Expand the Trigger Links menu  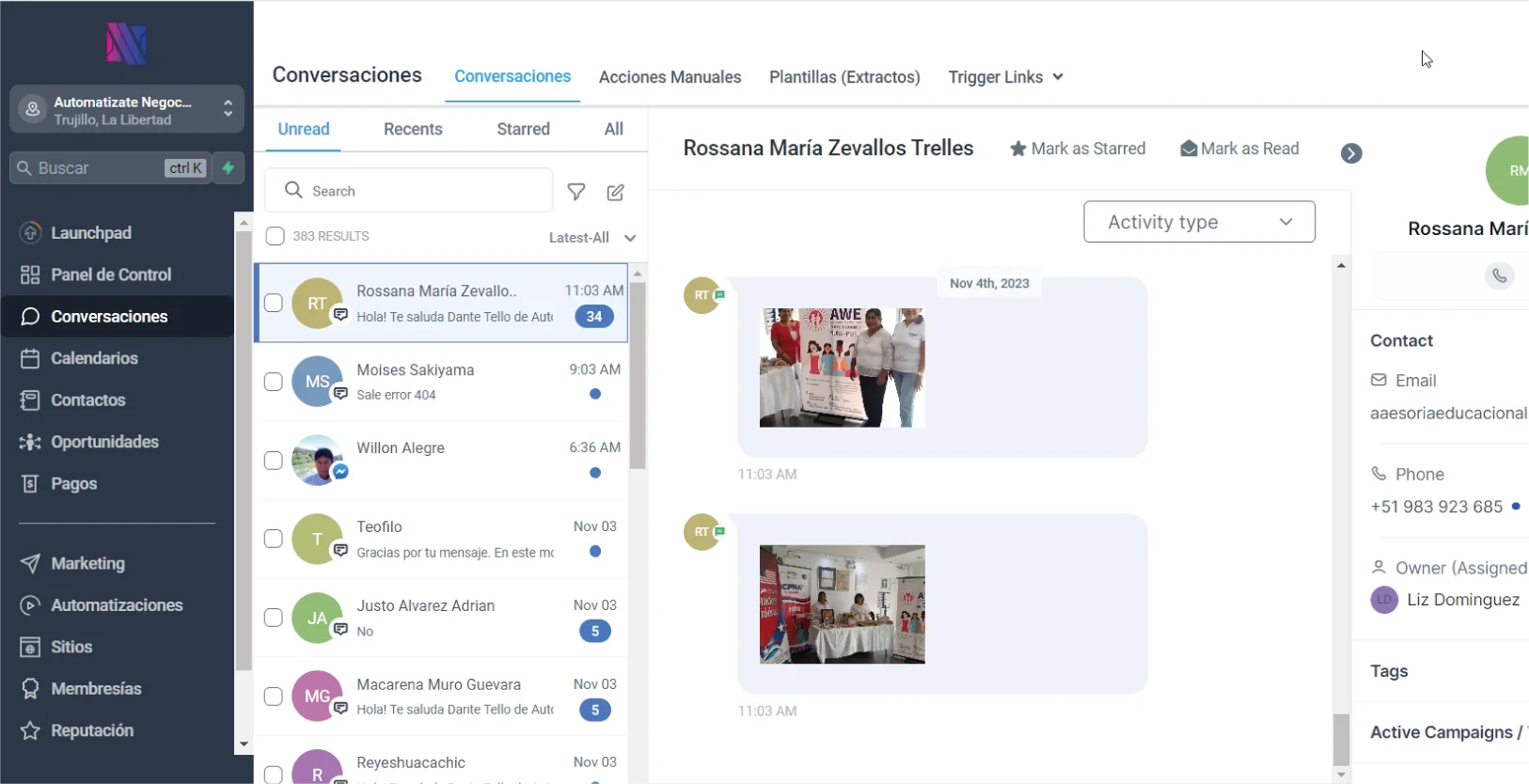(1005, 77)
